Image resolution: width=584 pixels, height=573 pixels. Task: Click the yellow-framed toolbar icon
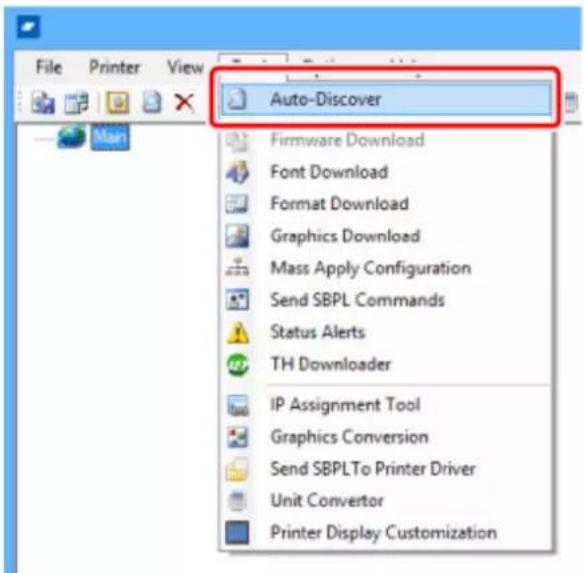[x=118, y=102]
